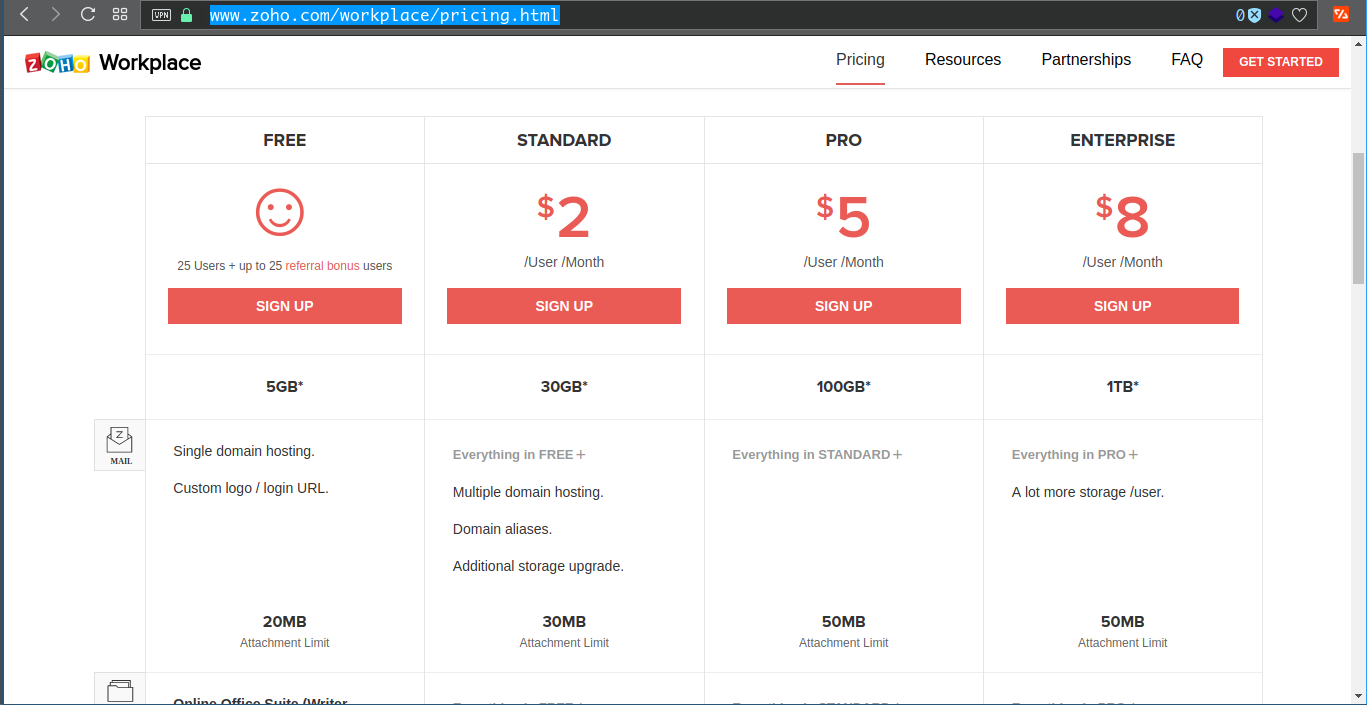Click the green padlock security icon
The height and width of the screenshot is (705, 1367).
[x=186, y=15]
